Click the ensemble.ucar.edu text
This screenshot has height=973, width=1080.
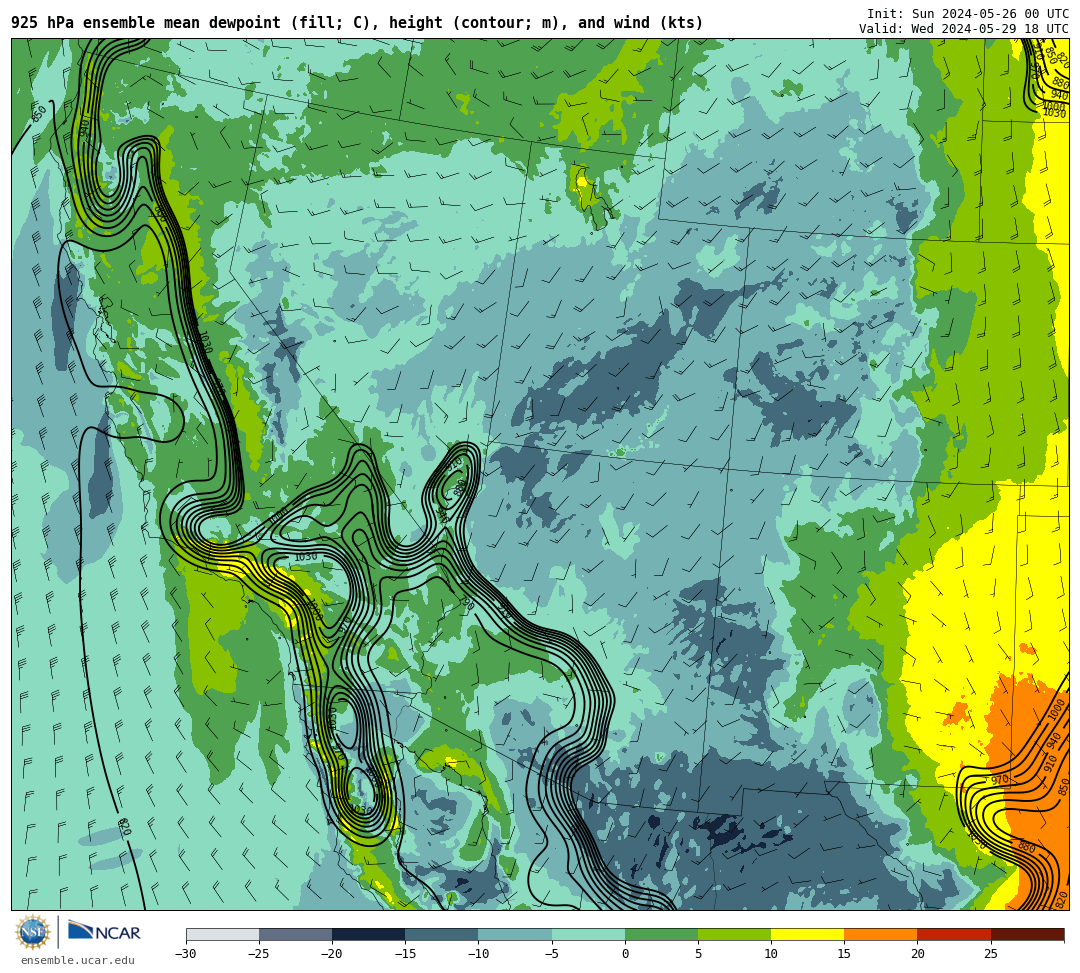point(78,960)
